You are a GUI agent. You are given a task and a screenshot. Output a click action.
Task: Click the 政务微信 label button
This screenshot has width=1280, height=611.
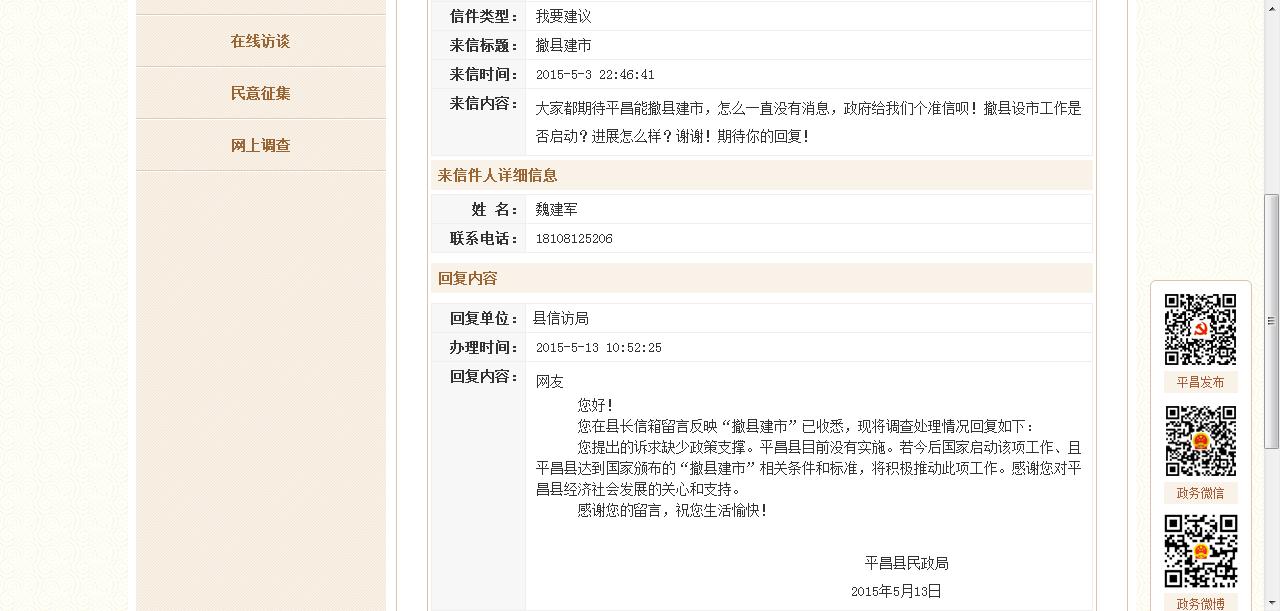(1200, 493)
